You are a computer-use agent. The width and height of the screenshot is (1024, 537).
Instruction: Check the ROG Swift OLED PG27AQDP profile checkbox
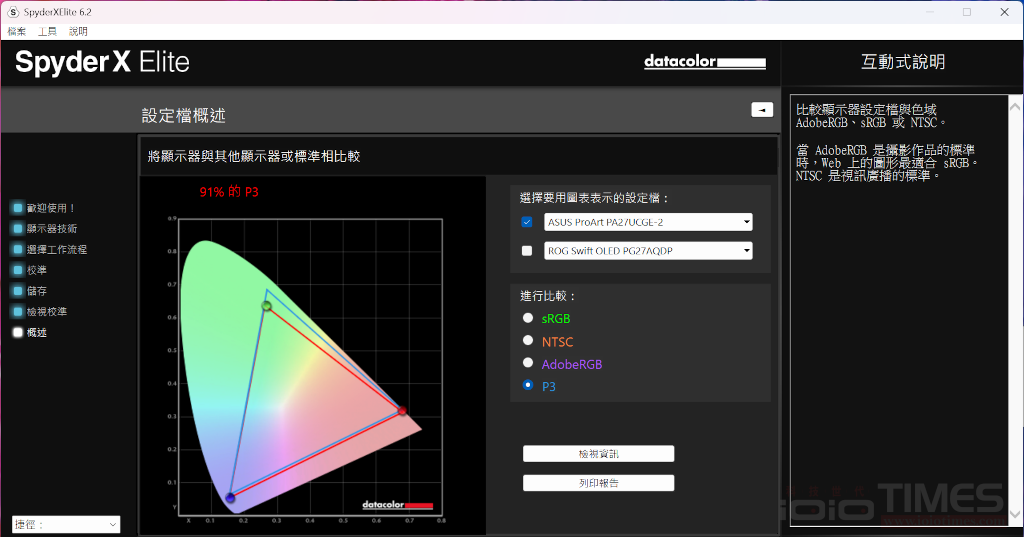click(527, 251)
